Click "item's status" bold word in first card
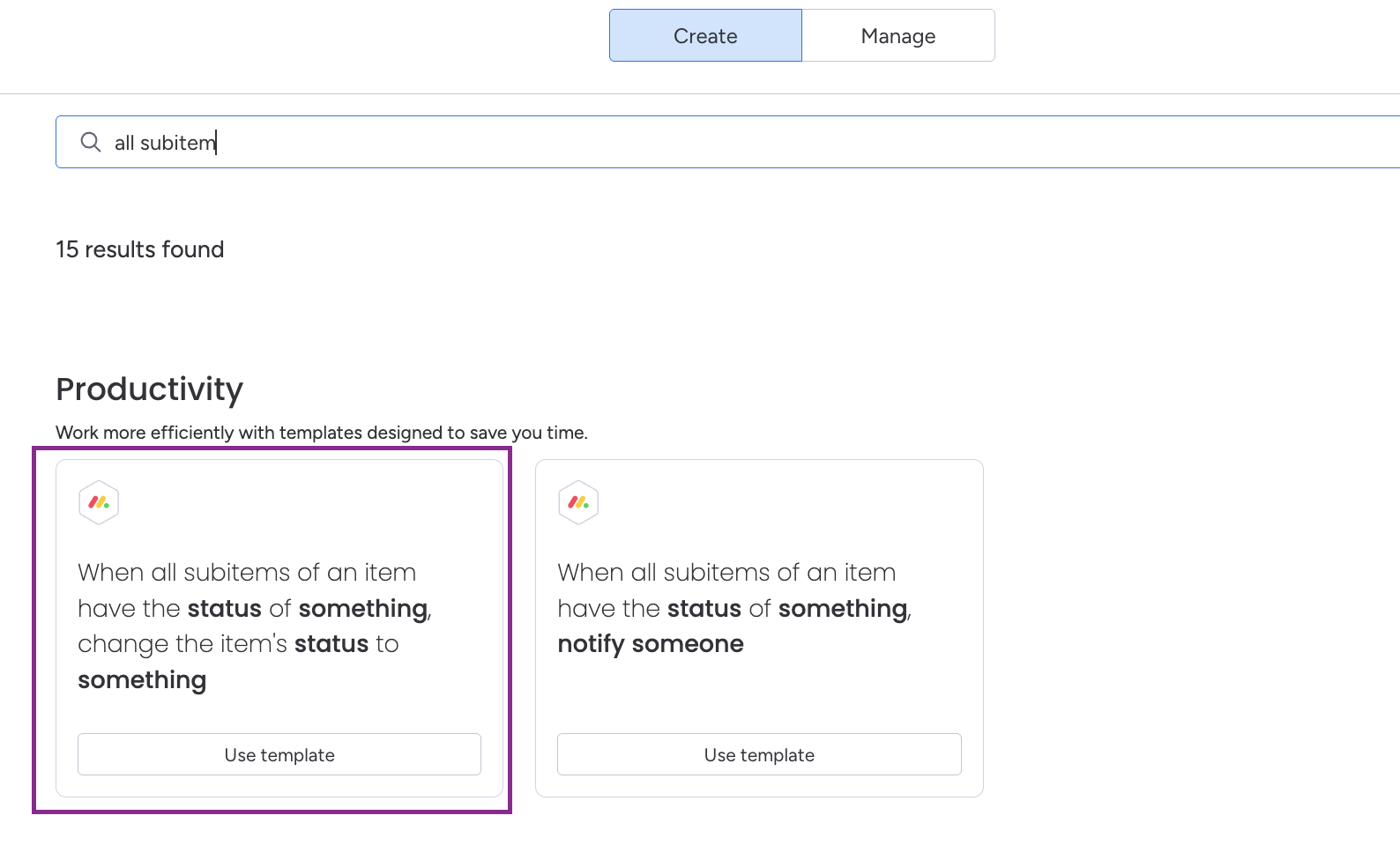The image size is (1400, 860). tap(331, 644)
